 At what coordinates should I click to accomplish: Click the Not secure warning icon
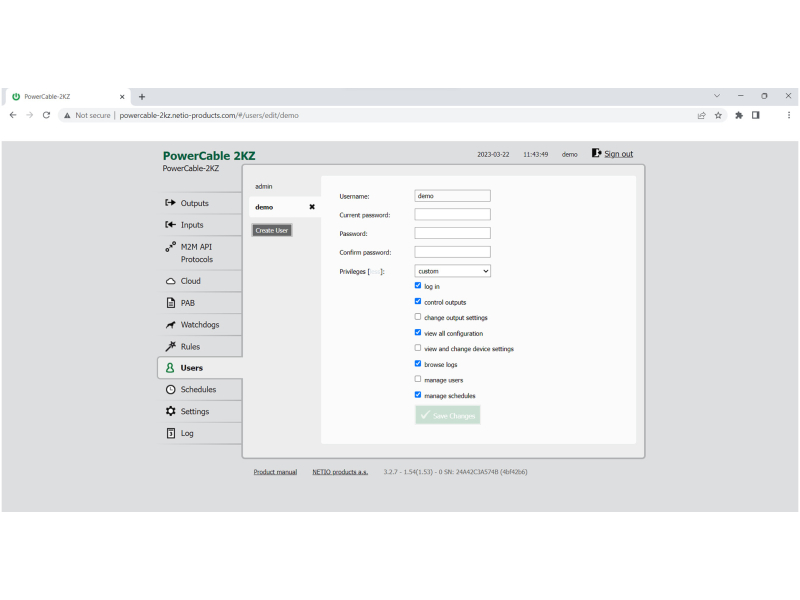tap(67, 115)
